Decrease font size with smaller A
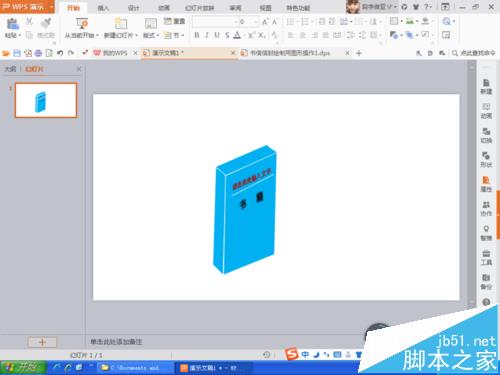The height and width of the screenshot is (375, 500). (275, 22)
